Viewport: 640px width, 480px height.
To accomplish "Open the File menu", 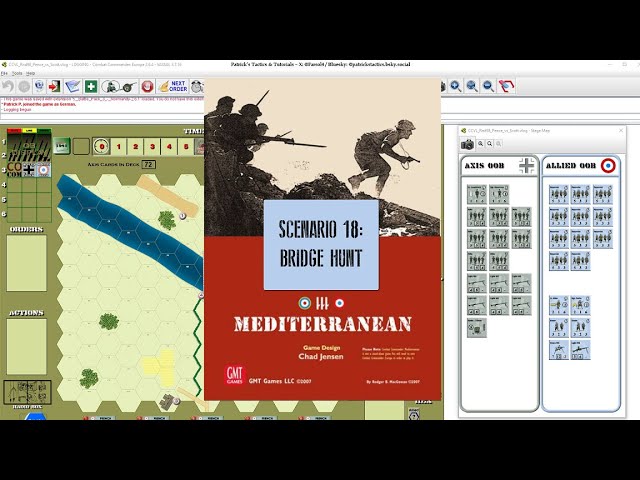I will pyautogui.click(x=4, y=73).
